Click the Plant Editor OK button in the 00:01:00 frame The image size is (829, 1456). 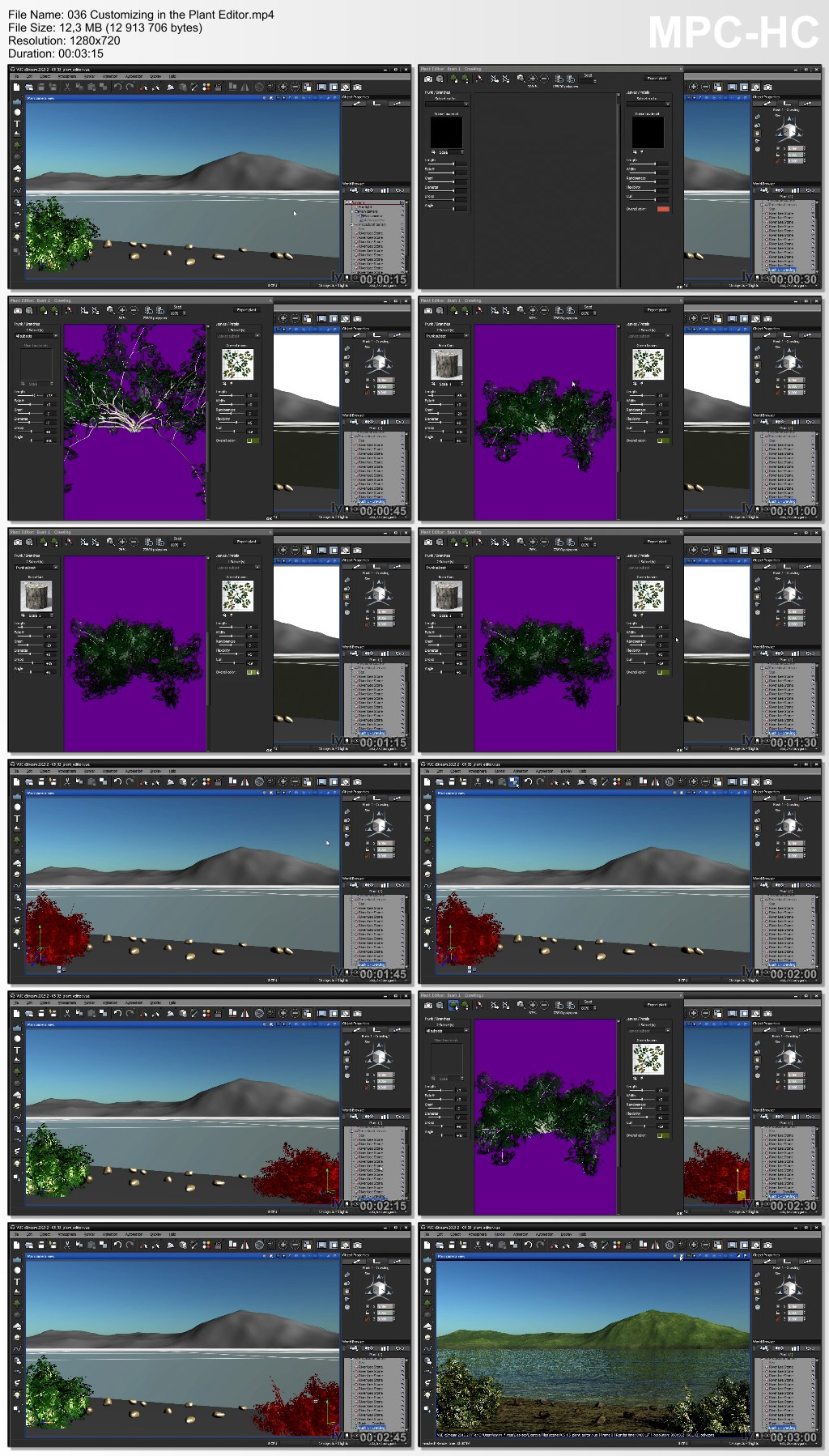pos(679,517)
